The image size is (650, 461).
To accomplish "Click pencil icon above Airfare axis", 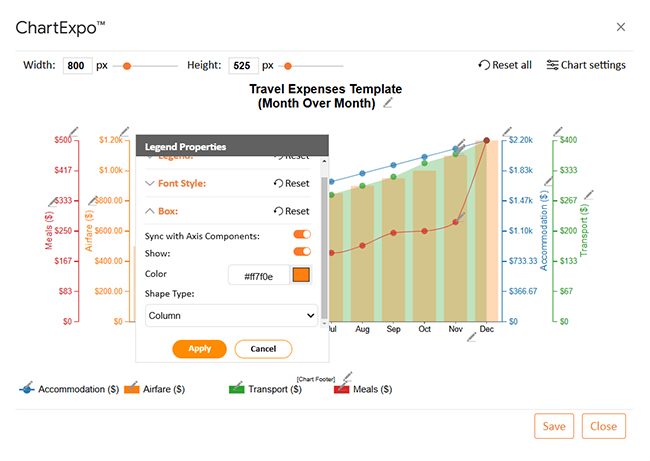I will (x=124, y=131).
